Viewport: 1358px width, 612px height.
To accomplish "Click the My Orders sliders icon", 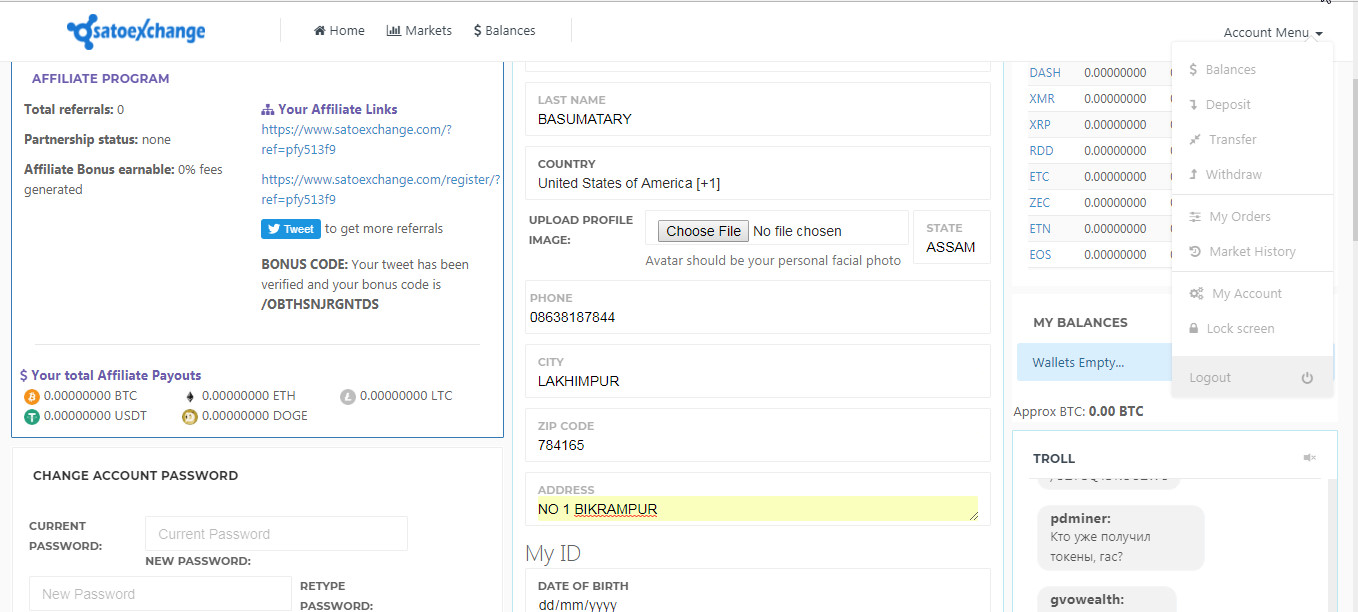I will pos(1195,217).
